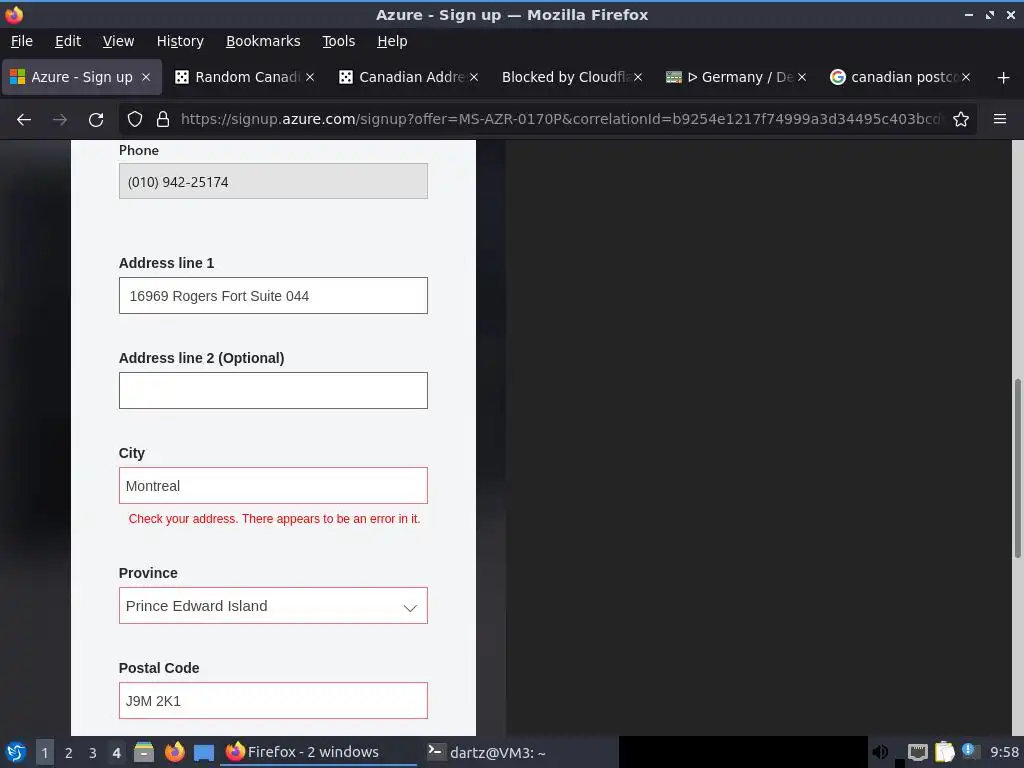
Task: Close the Germany tab
Action: tap(802, 77)
